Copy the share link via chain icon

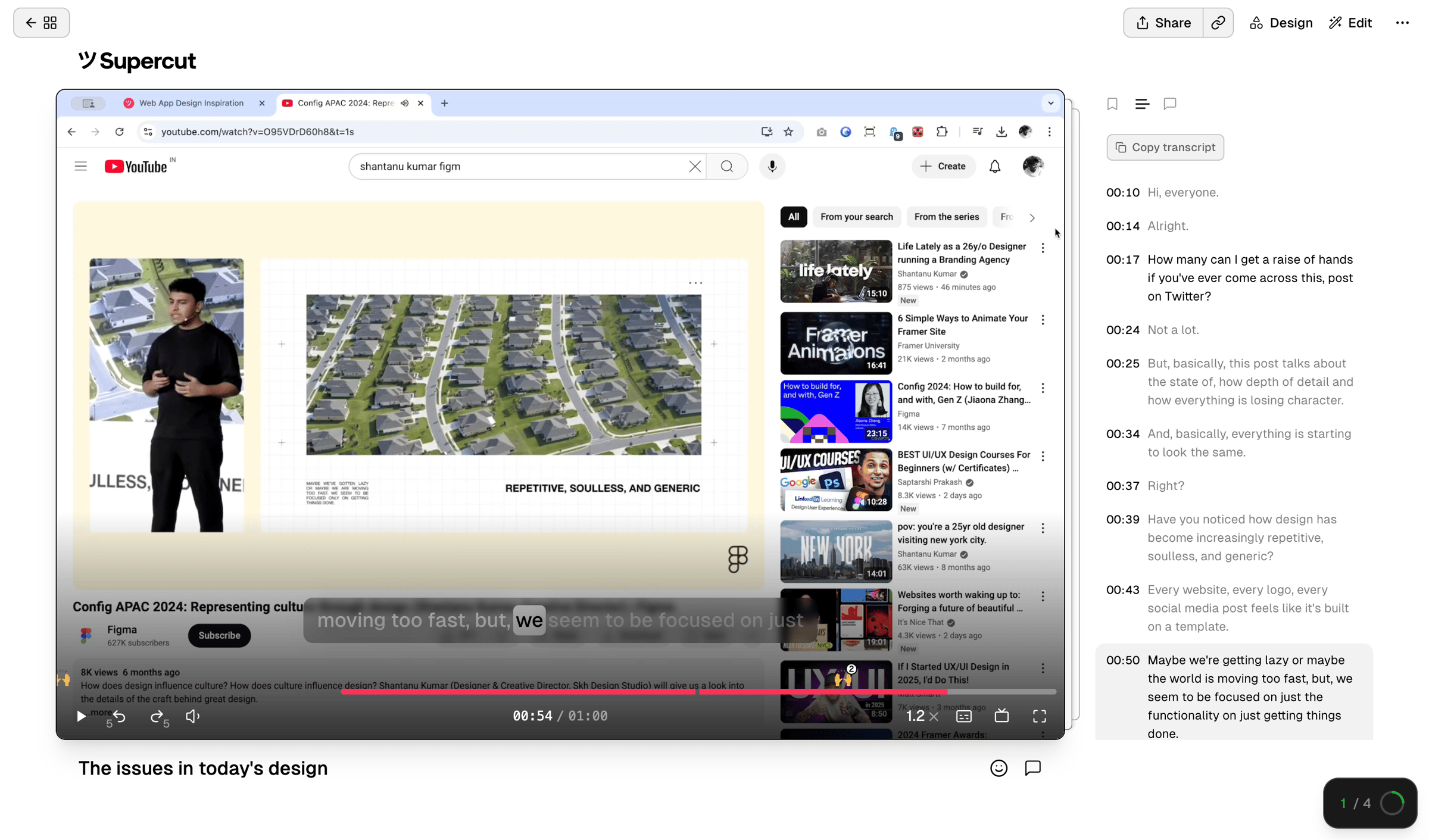[1218, 23]
